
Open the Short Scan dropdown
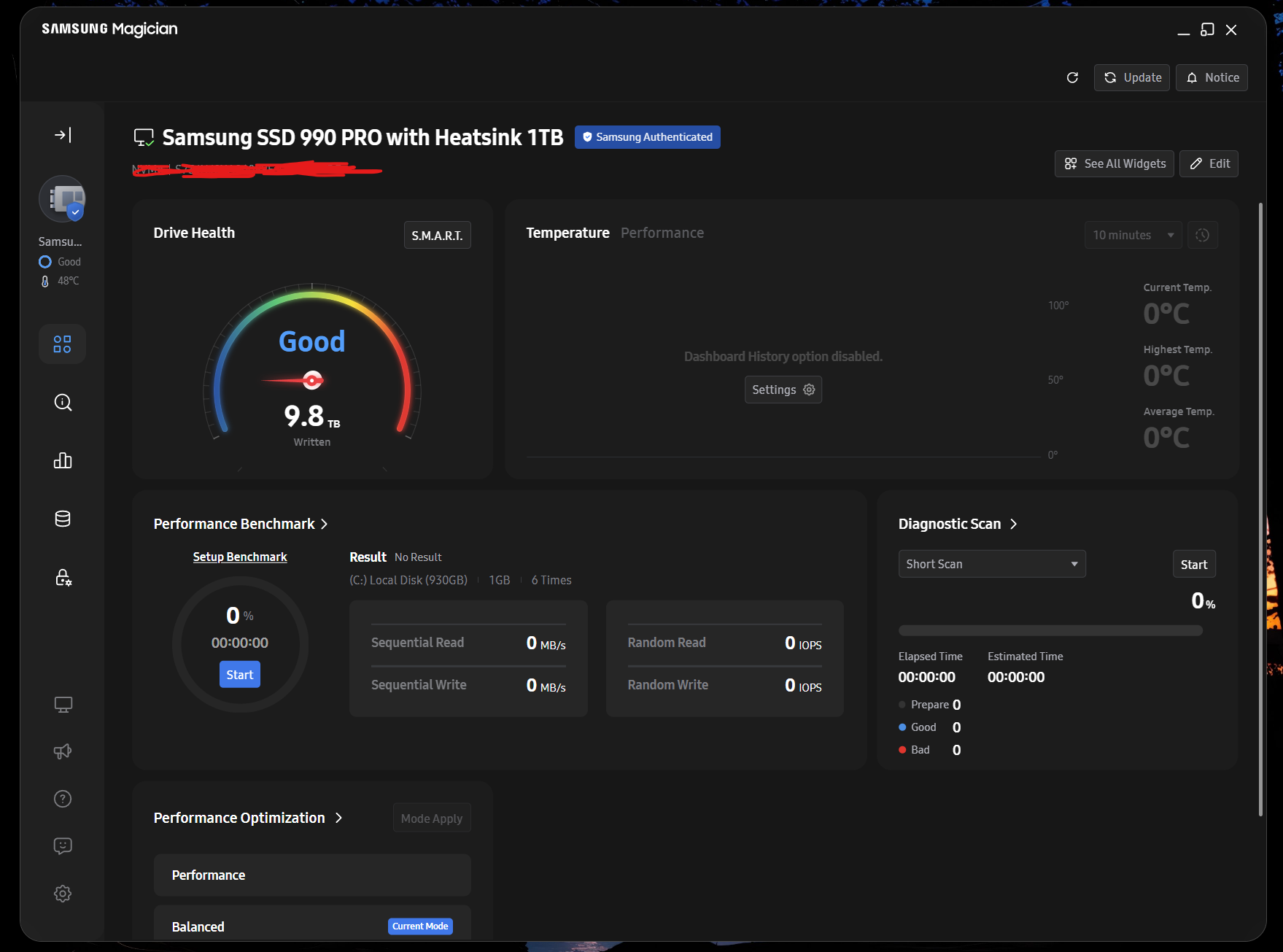pos(992,564)
